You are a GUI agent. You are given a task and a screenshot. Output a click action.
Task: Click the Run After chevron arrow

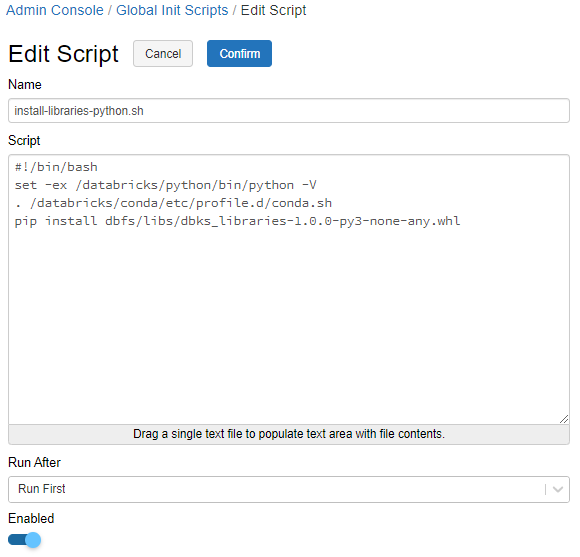pos(558,489)
